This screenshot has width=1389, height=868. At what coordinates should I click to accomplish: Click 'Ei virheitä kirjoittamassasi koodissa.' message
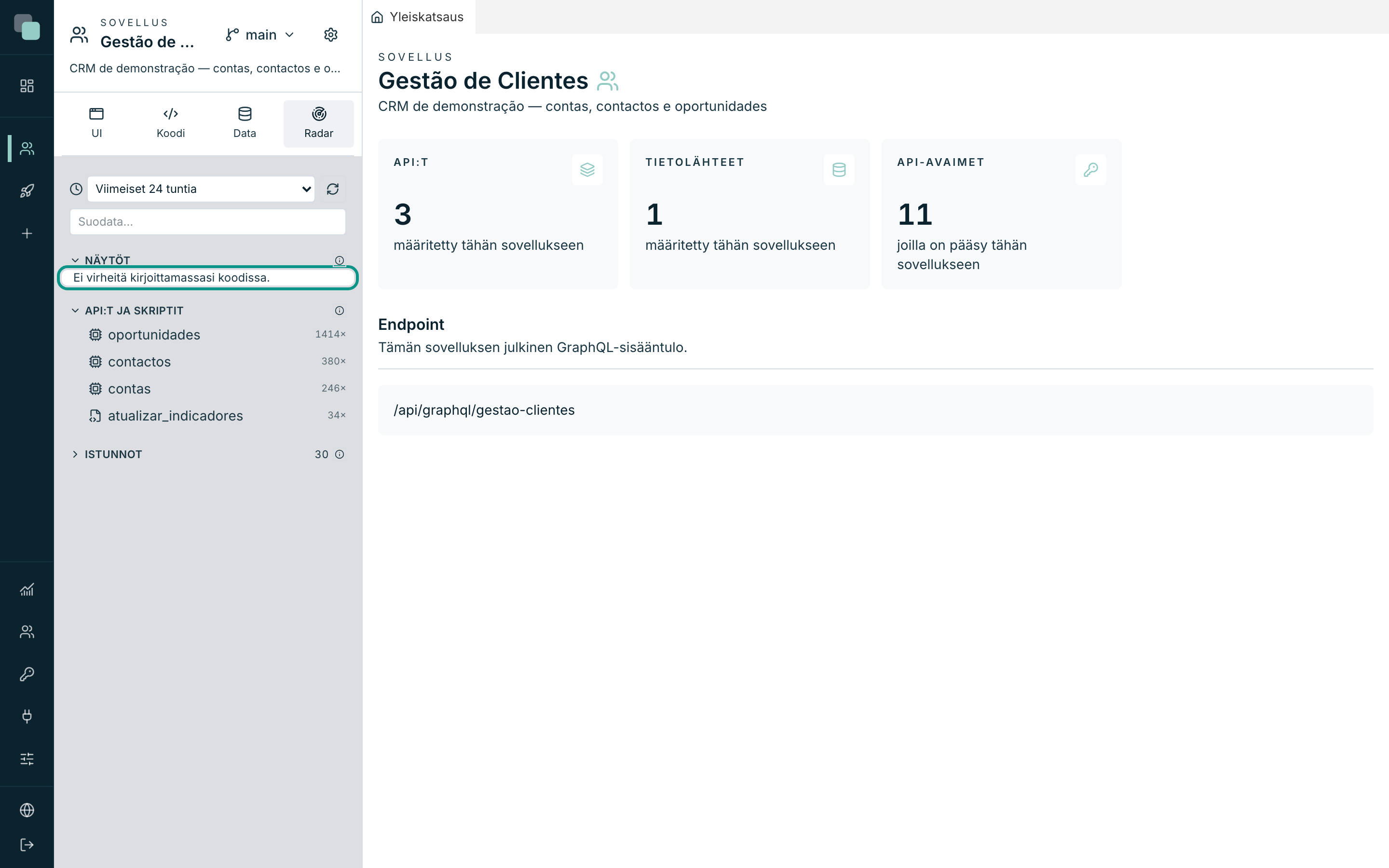[x=172, y=278]
